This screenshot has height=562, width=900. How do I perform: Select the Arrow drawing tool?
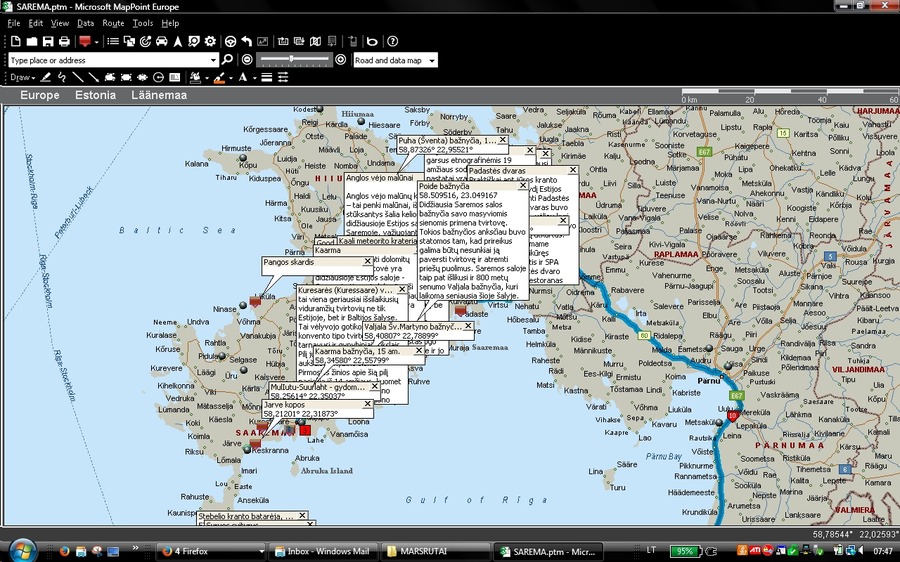[x=94, y=77]
